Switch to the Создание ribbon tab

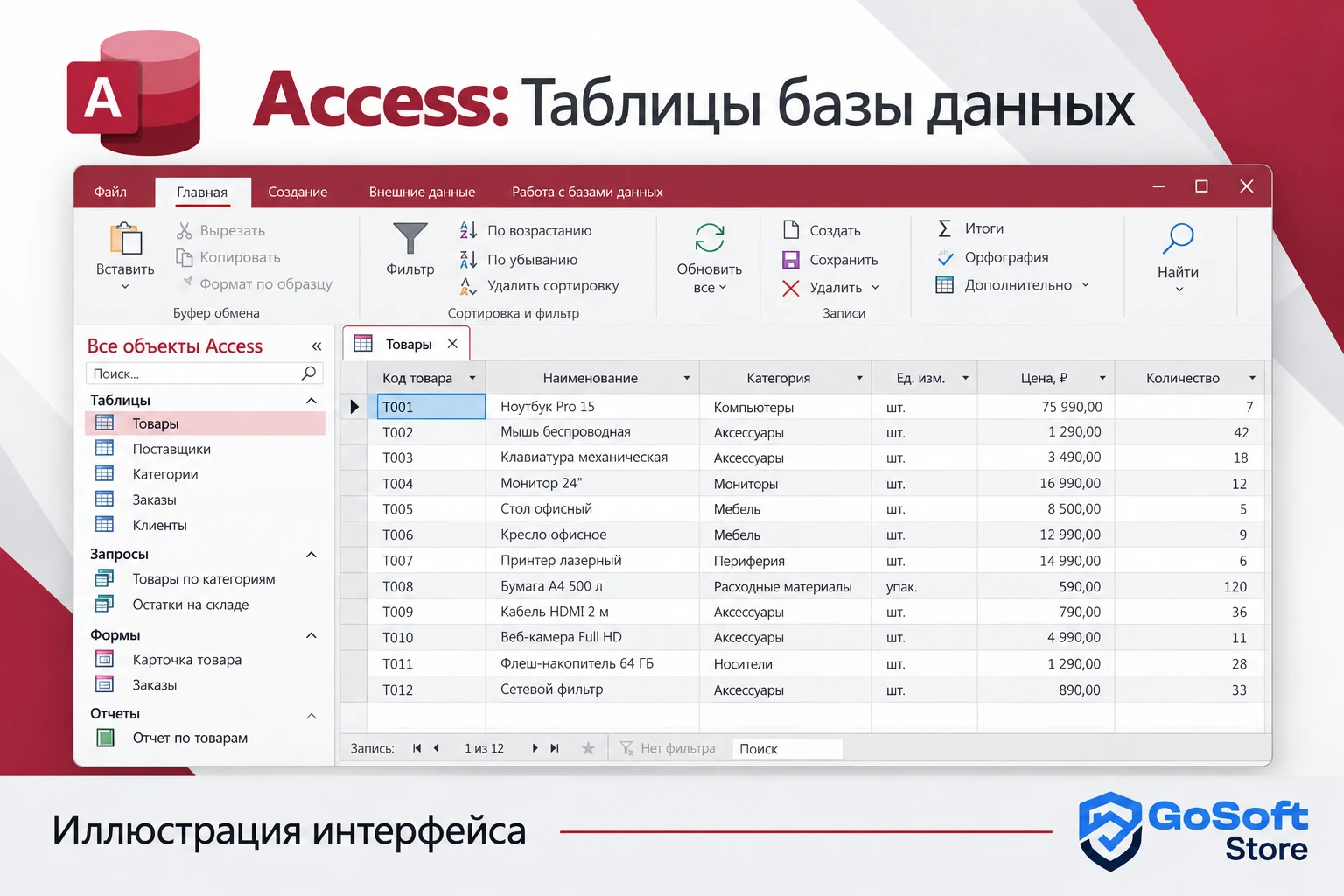click(x=297, y=192)
